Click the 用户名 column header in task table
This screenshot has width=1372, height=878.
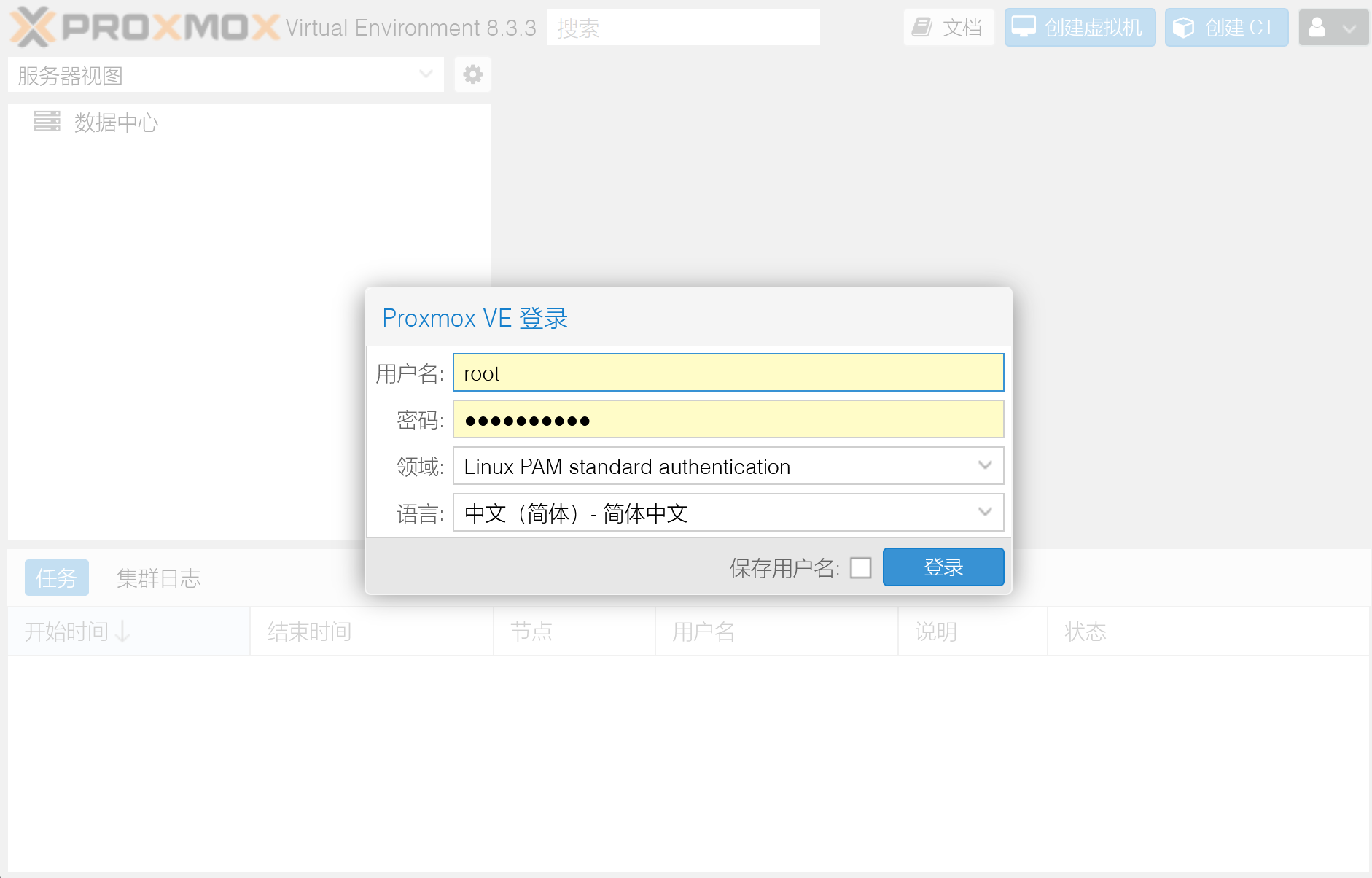(777, 632)
